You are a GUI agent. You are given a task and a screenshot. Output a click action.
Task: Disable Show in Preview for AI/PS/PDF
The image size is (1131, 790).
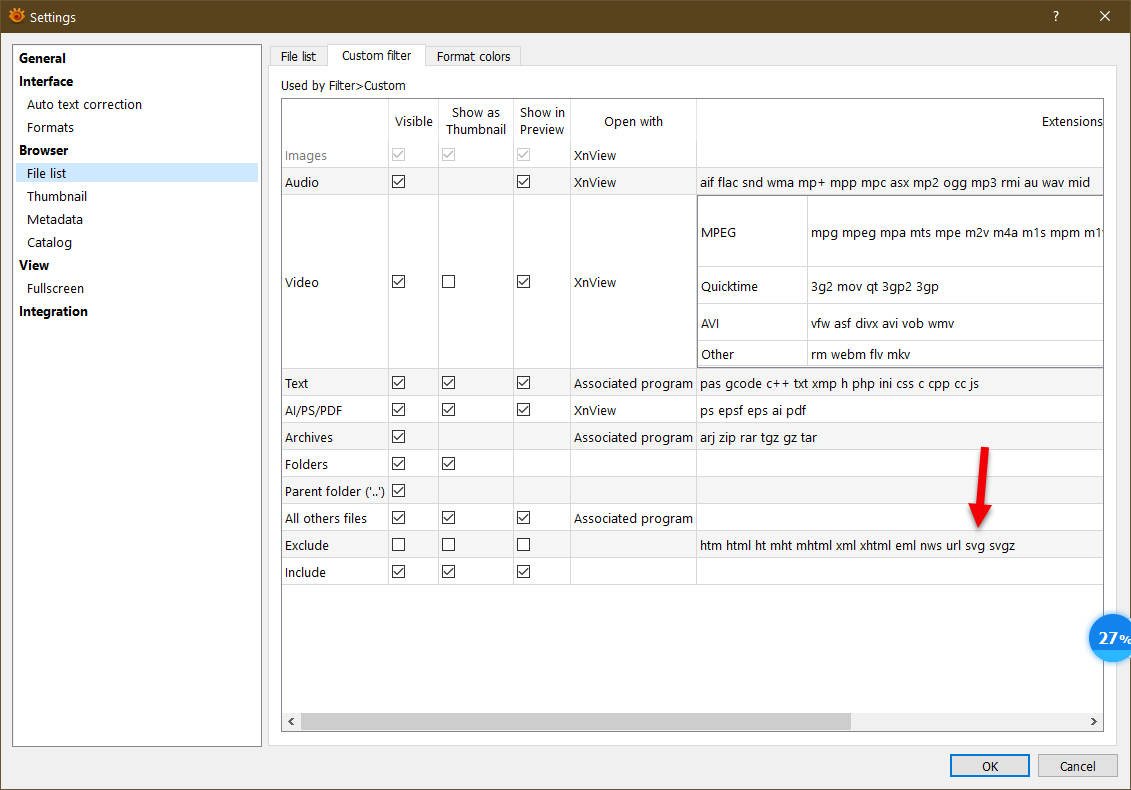click(x=523, y=410)
